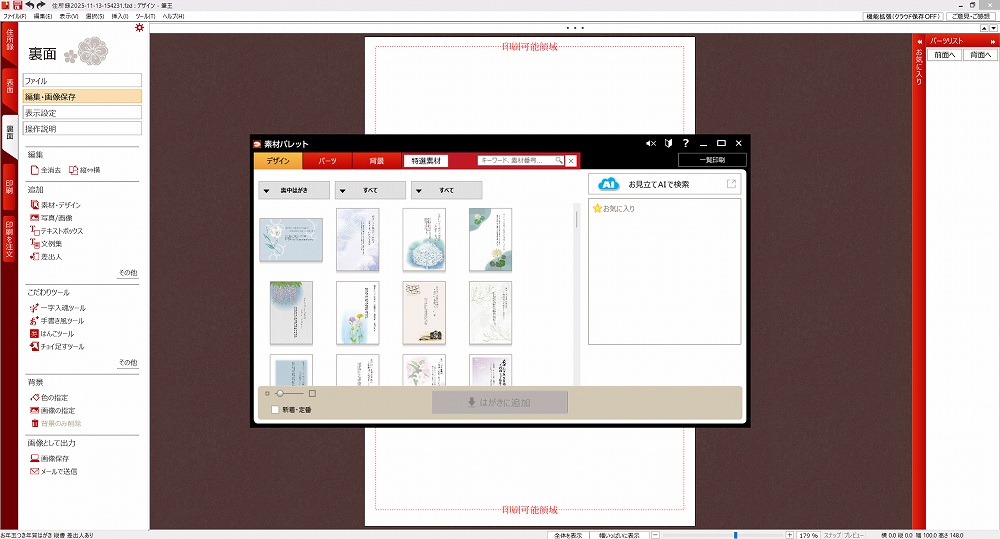1000x539 pixels.
Task: Open 素材・デザイン in the side panel
Action: coord(60,205)
